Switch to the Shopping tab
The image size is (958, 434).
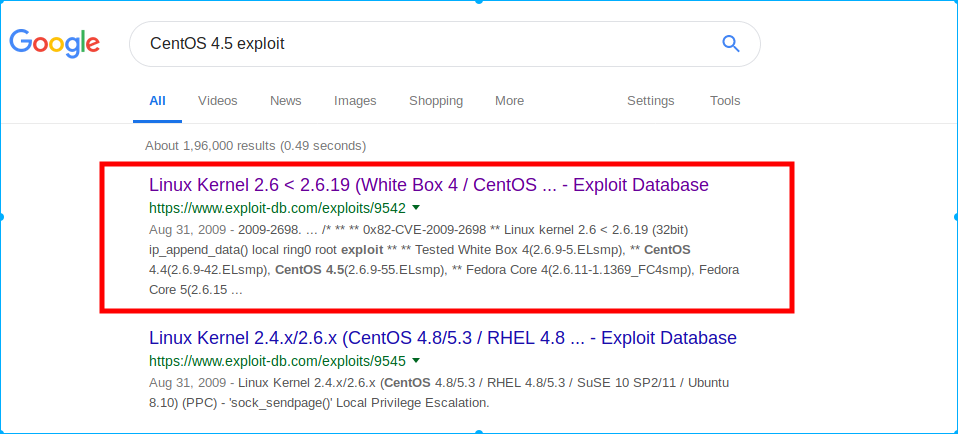[x=436, y=101]
